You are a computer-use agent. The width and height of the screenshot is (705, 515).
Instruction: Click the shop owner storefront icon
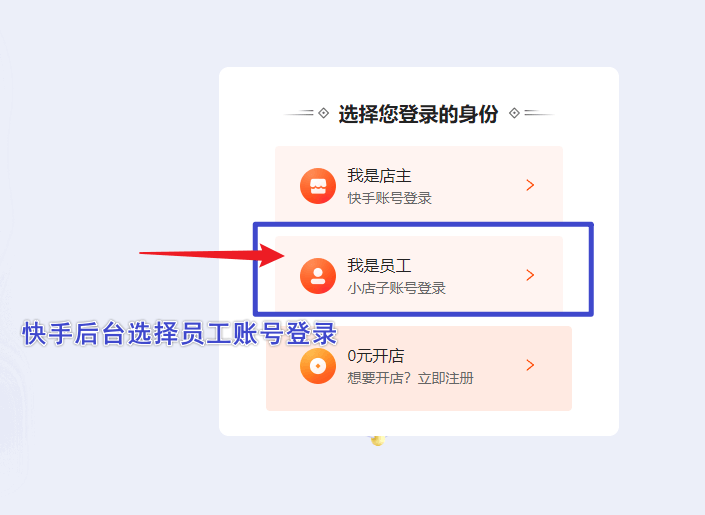pyautogui.click(x=318, y=186)
